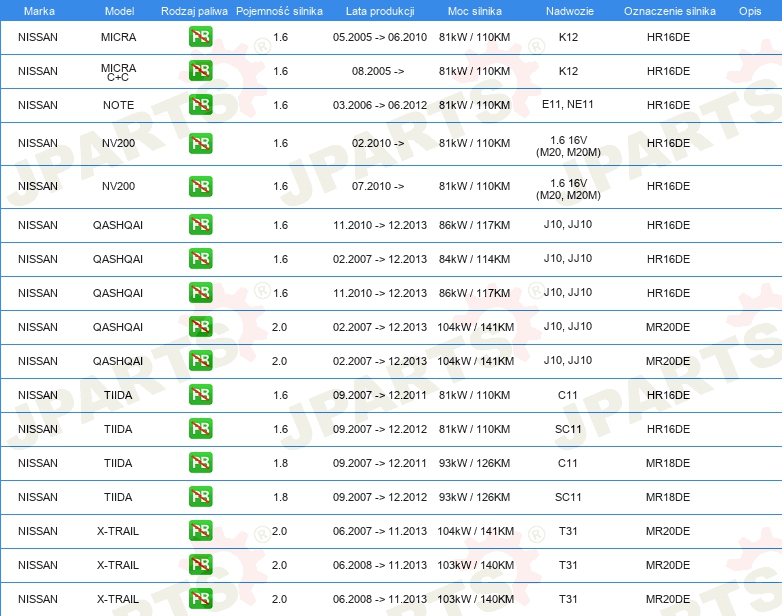The image size is (782, 616).
Task: Select fuel icon in TIIDA 1.8 C11 row
Action: pyautogui.click(x=200, y=463)
